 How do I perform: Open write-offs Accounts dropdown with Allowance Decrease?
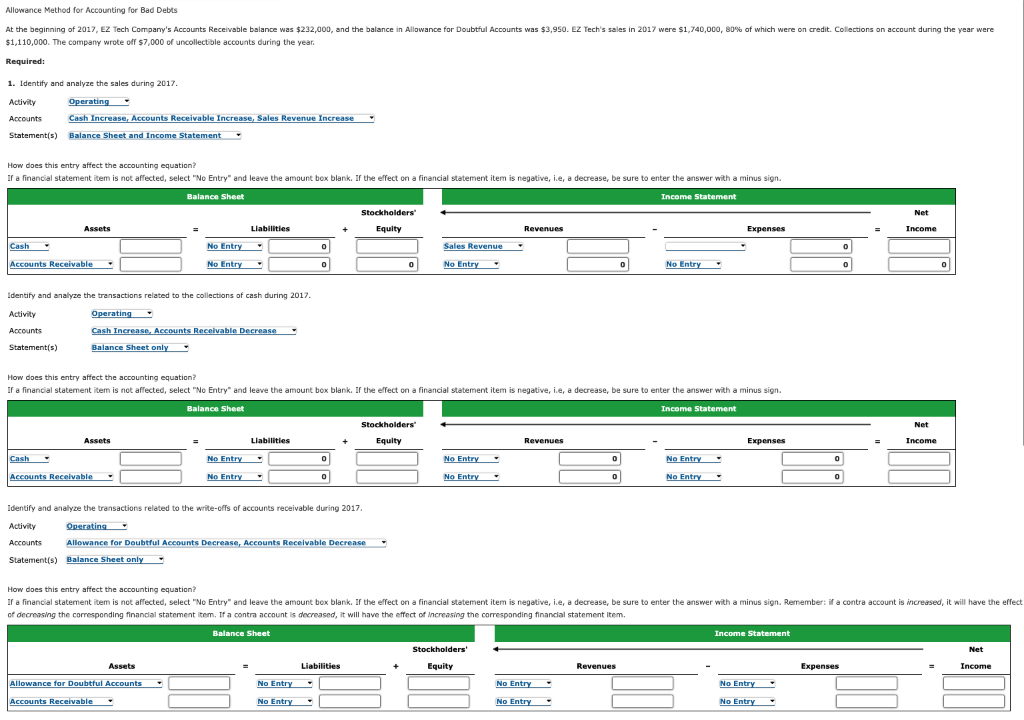pyautogui.click(x=227, y=543)
